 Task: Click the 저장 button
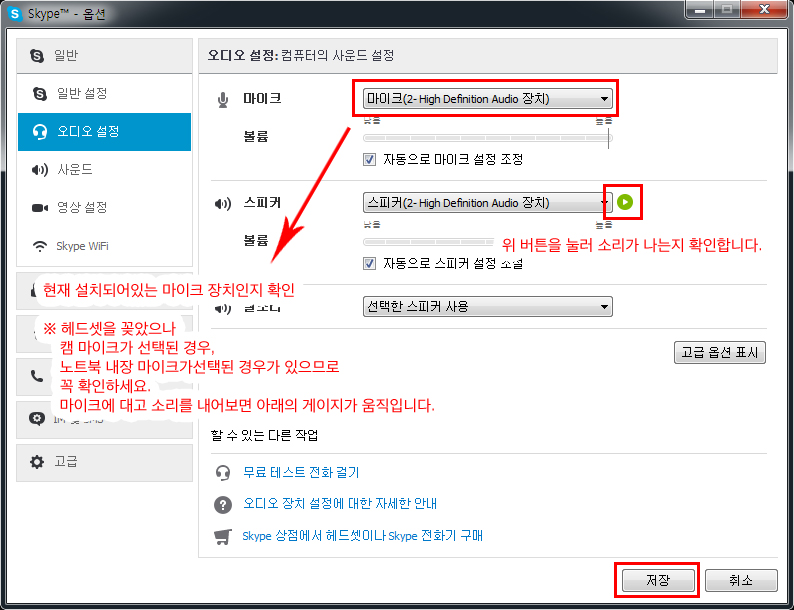pyautogui.click(x=658, y=580)
